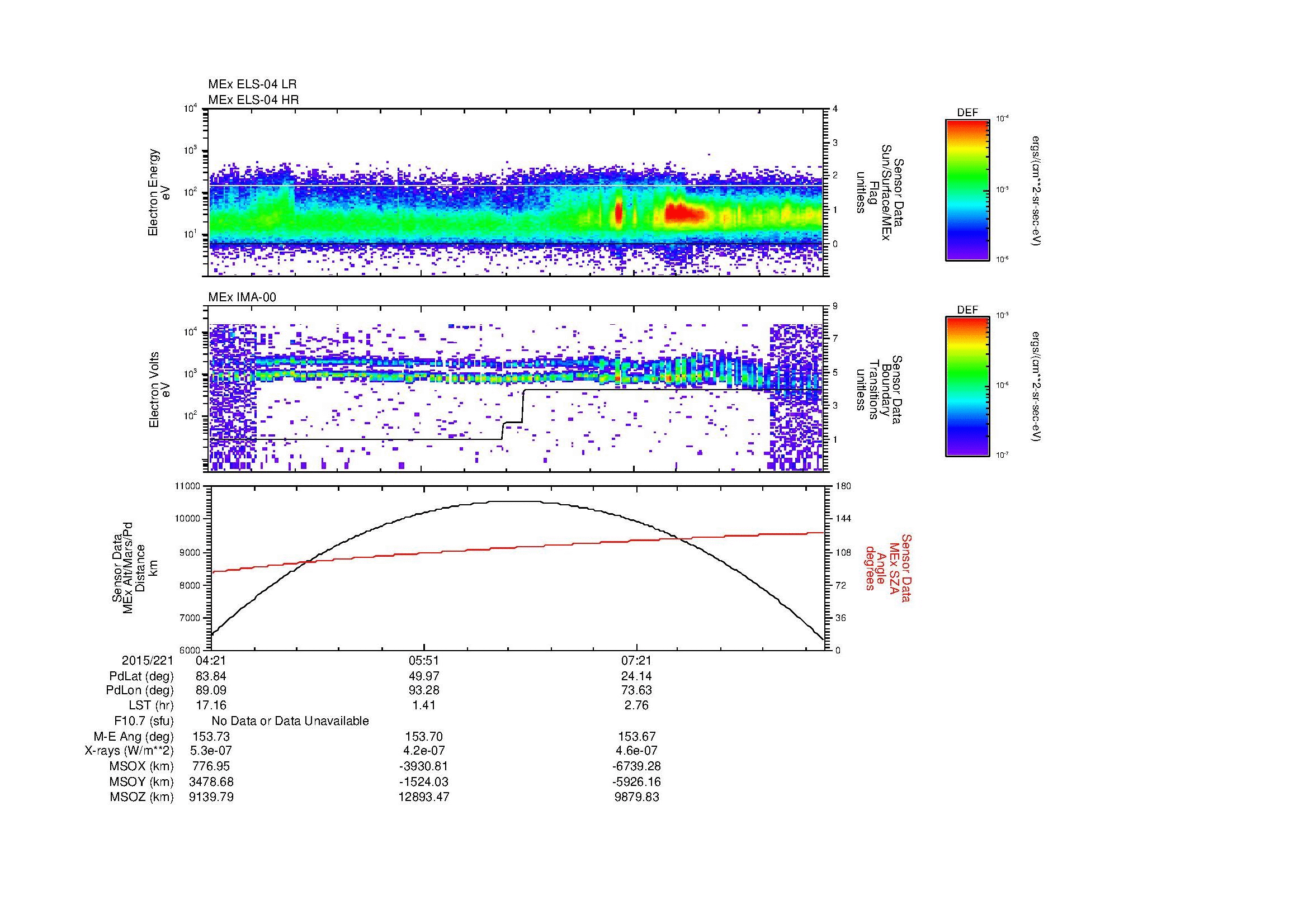Click the PdLon value 93.28

pos(424,690)
